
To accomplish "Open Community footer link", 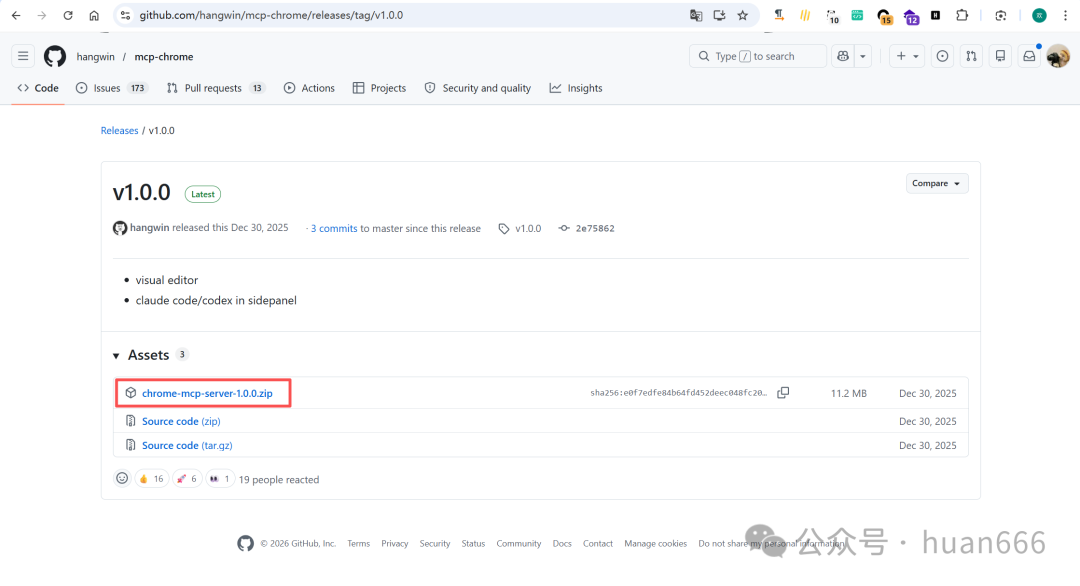I will click(519, 543).
